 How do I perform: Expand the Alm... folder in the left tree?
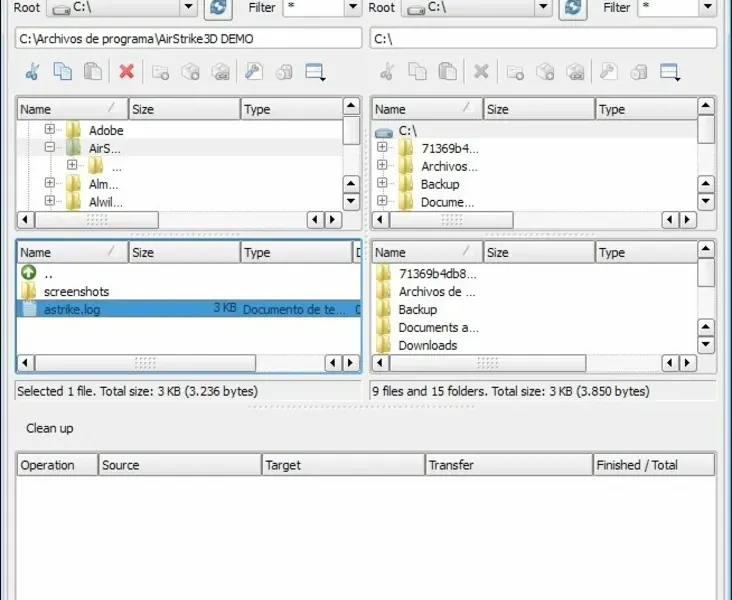pos(49,183)
